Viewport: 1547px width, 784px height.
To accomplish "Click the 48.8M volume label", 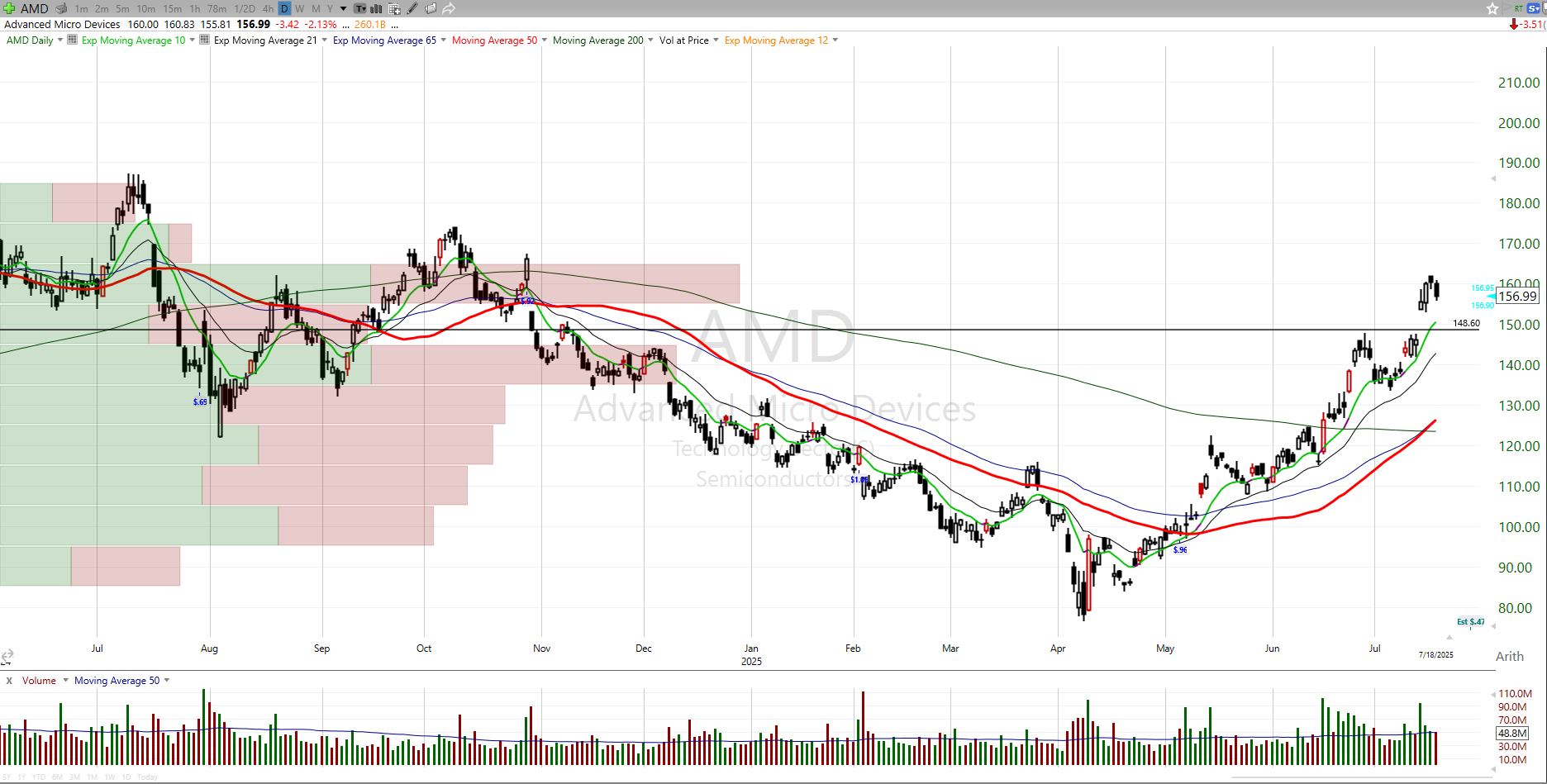I will coord(1512,733).
